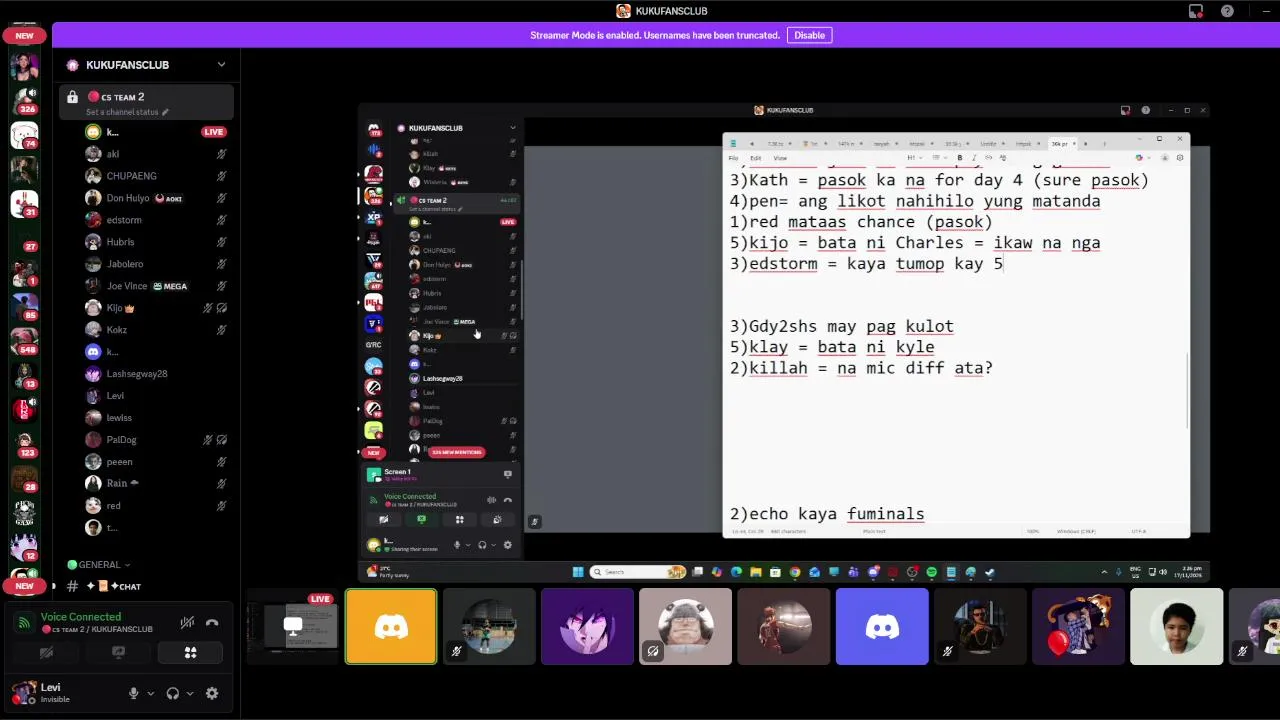The image size is (1280, 720).
Task: Open voice connection quality icon
Action: click(x=25, y=623)
